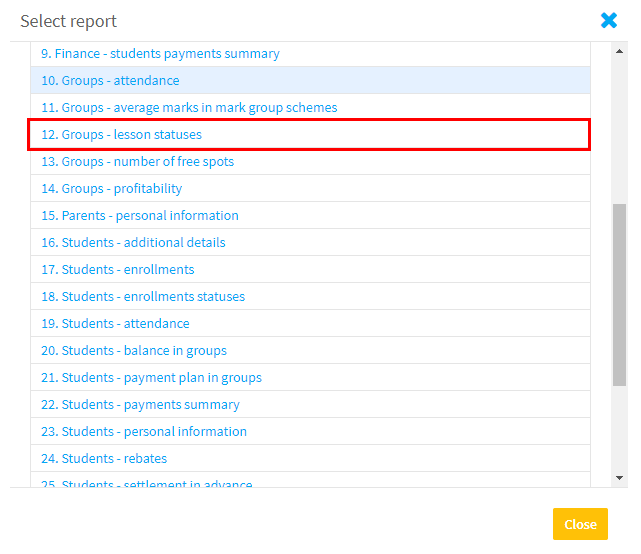Open Groups number of free spots report

point(310,161)
